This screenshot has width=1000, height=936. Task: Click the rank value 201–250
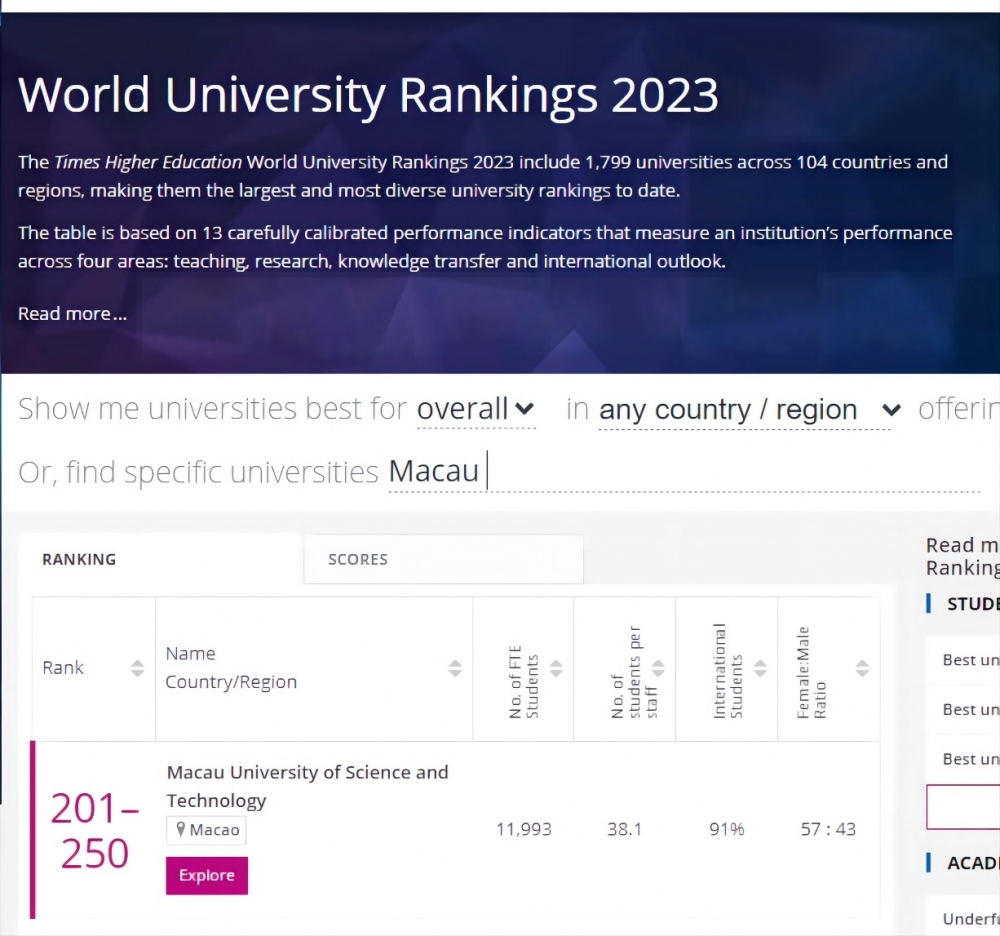tap(94, 831)
